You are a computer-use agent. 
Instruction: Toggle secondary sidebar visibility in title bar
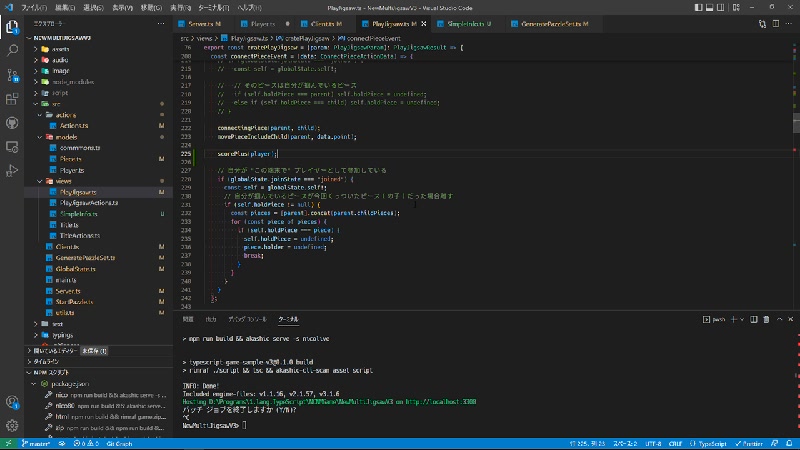tap(721, 8)
